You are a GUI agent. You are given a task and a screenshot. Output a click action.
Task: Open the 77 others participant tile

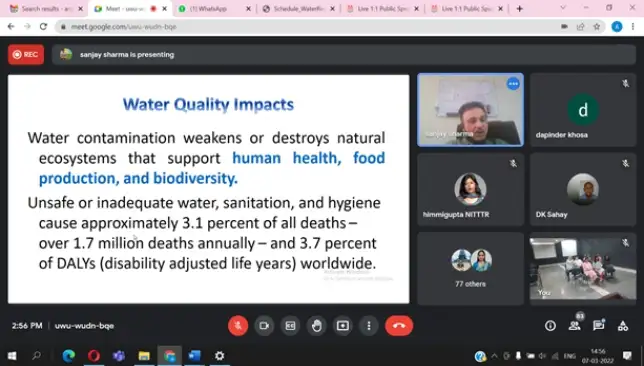470,269
